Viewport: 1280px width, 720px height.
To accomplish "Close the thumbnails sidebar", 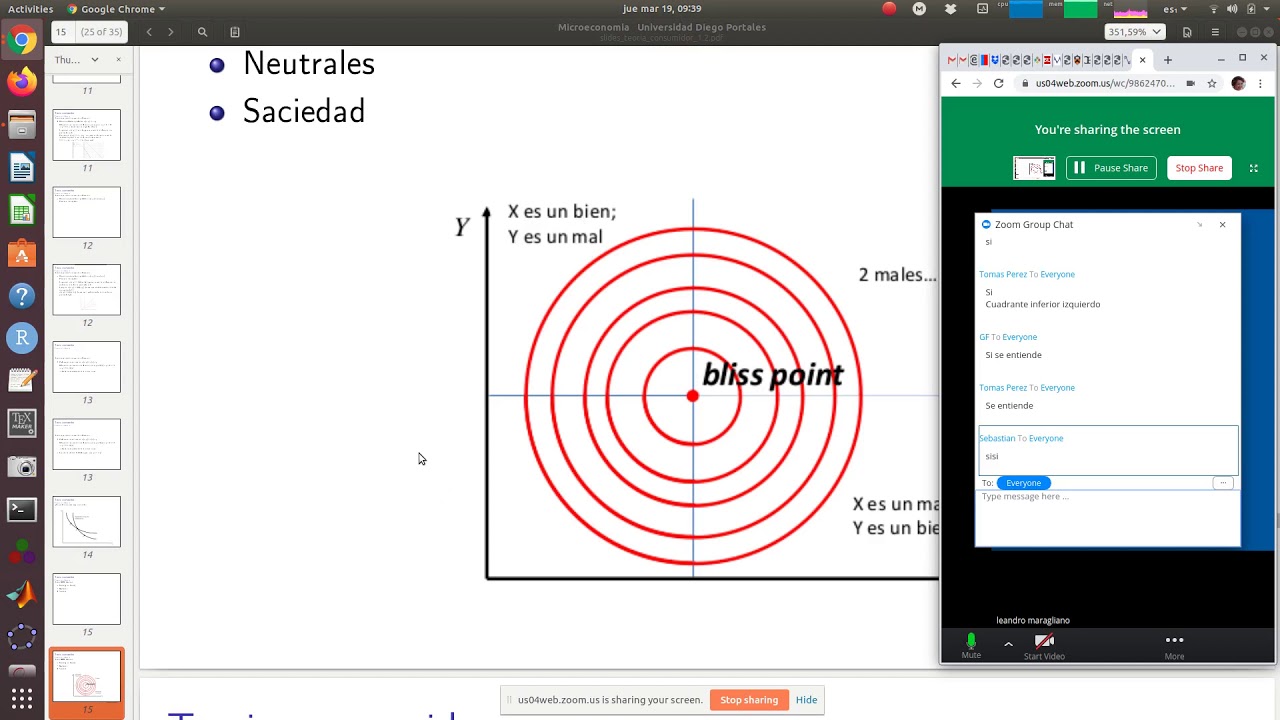I will 118,60.
